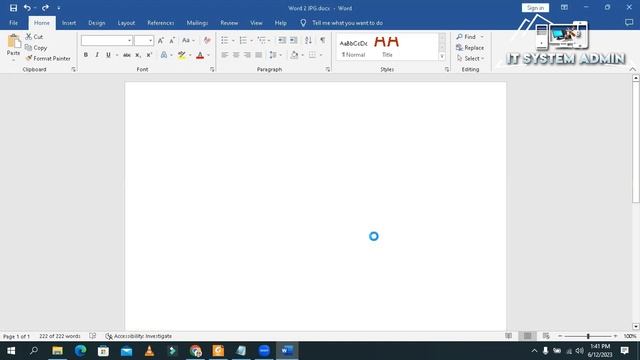
Task: Open Microsoft Edge from taskbar
Action: click(80, 351)
